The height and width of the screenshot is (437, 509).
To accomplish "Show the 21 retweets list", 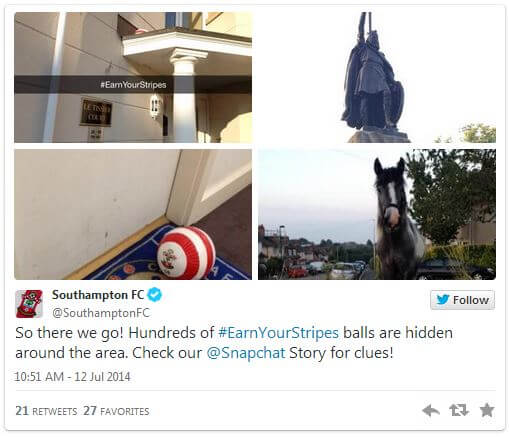I will [46, 411].
